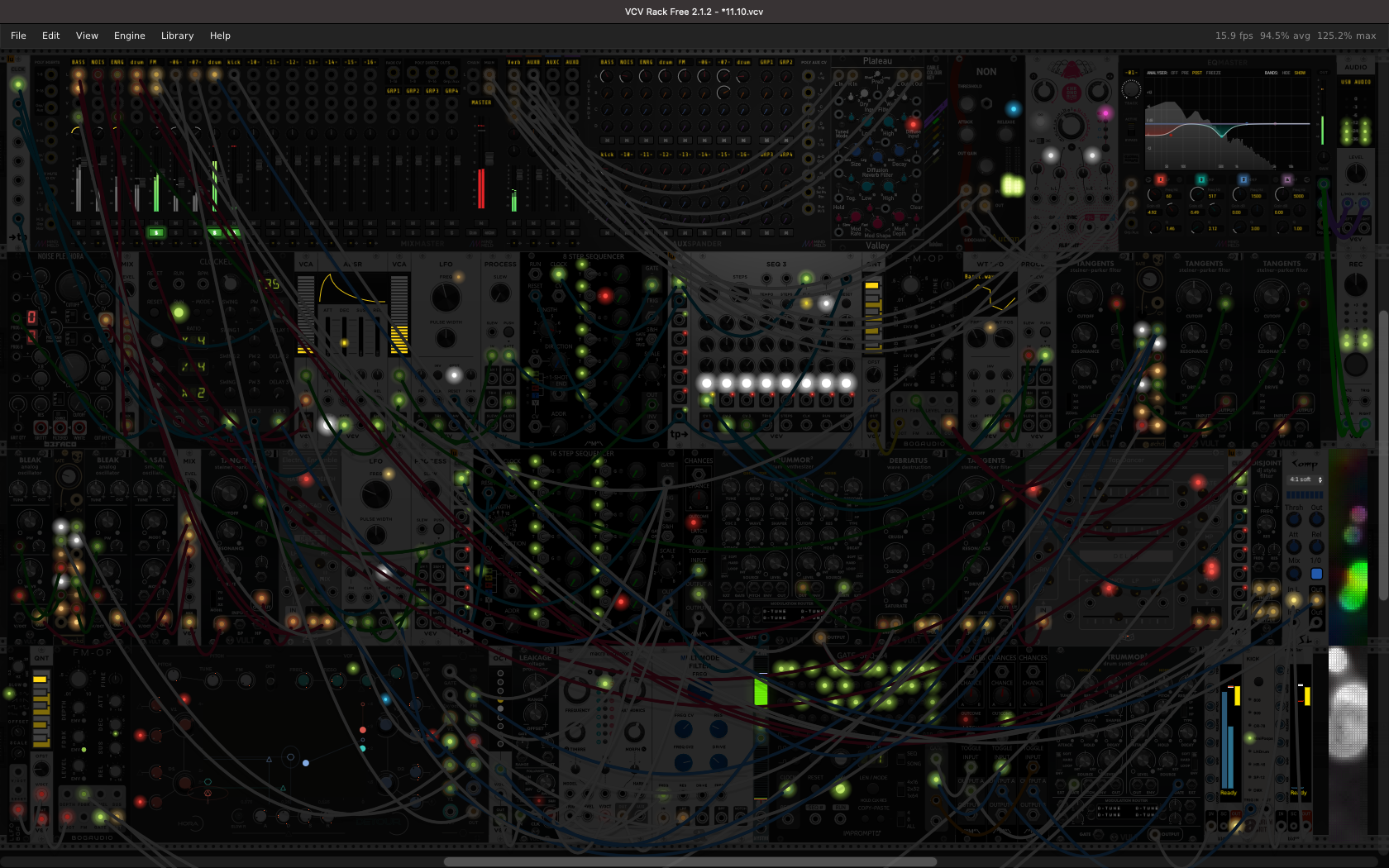Viewport: 1389px width, 868px height.
Task: Click the vertical rack scrollbar
Action: 1383,455
